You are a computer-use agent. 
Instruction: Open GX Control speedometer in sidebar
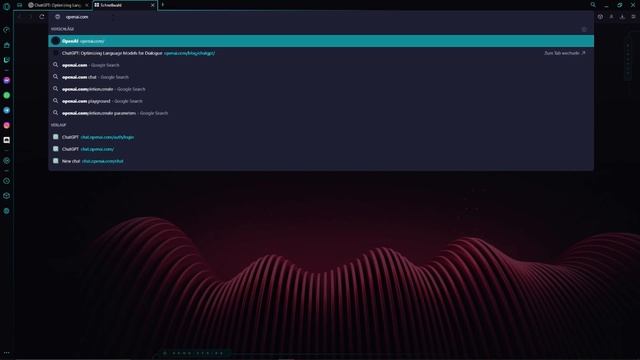coord(7,30)
